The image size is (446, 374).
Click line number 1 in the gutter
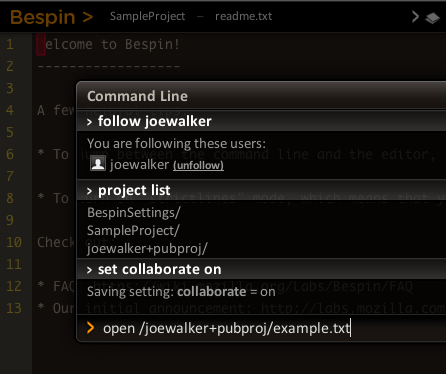point(10,45)
